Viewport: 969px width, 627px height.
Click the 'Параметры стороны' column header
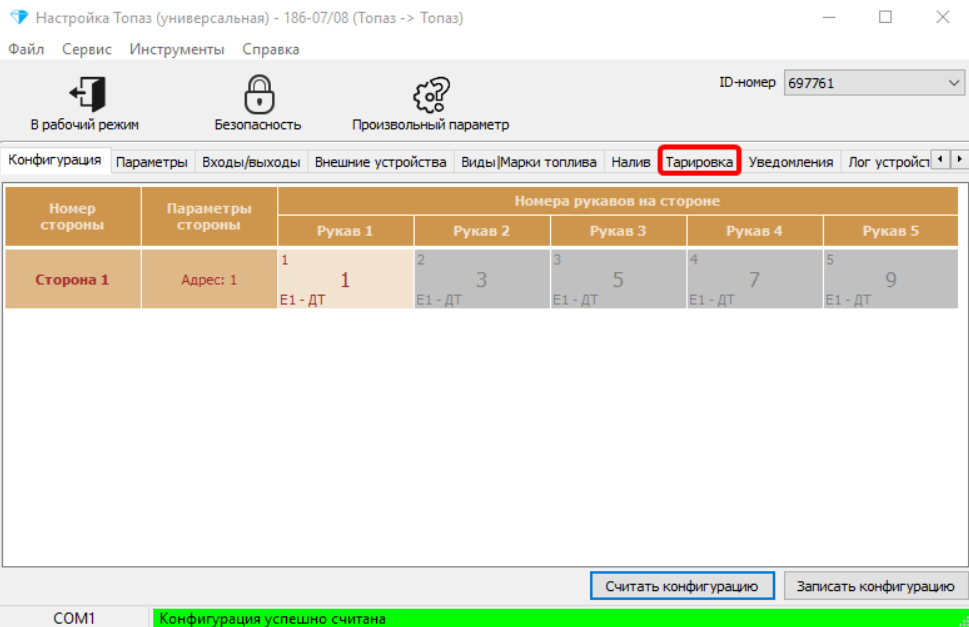[209, 216]
